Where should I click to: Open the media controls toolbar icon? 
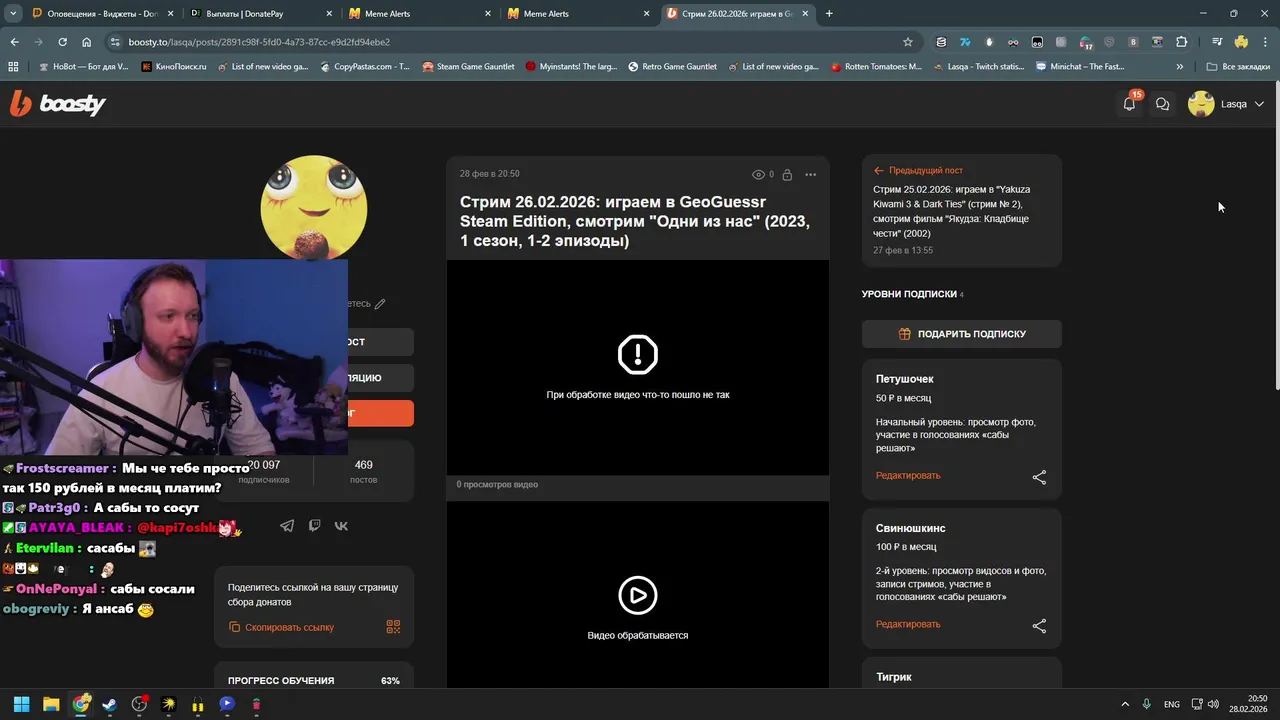pos(1217,42)
